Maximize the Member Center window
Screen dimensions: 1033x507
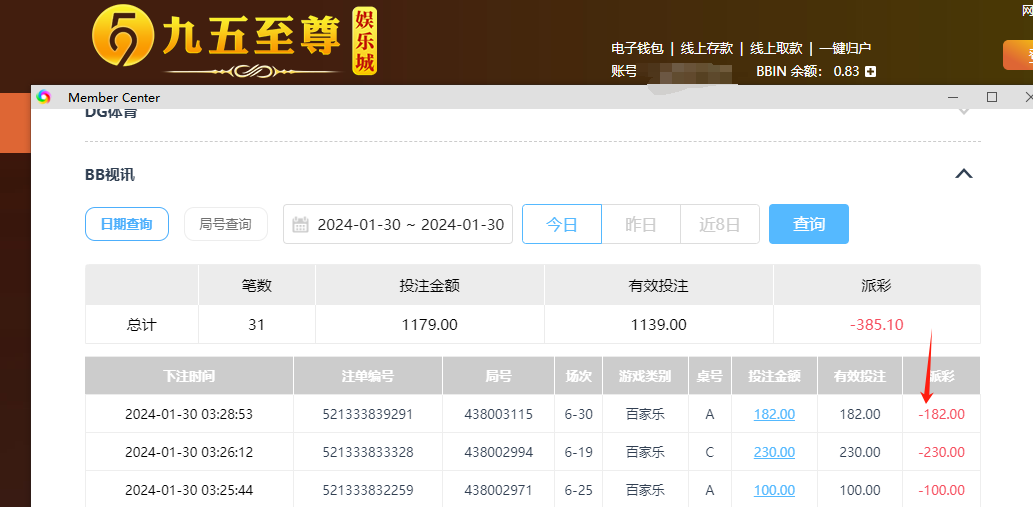pyautogui.click(x=992, y=97)
